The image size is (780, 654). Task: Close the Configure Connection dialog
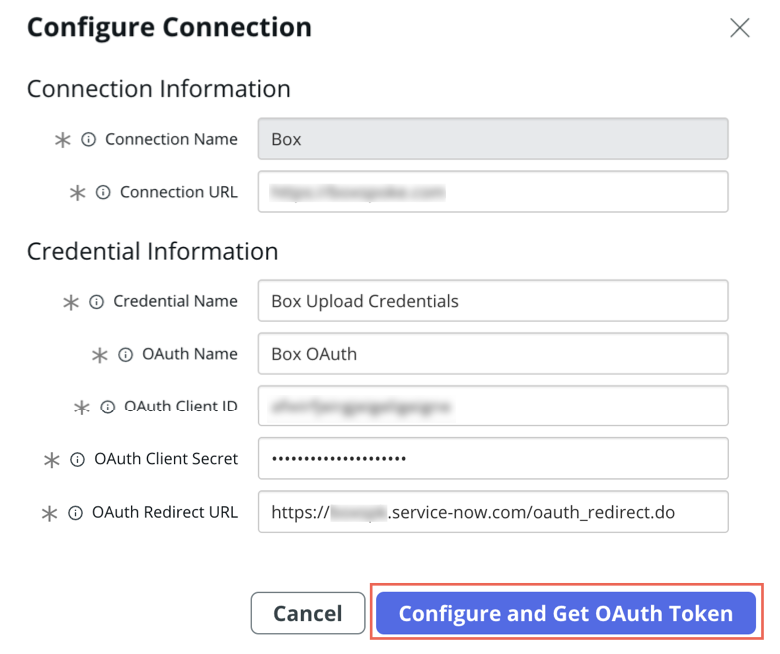739,28
